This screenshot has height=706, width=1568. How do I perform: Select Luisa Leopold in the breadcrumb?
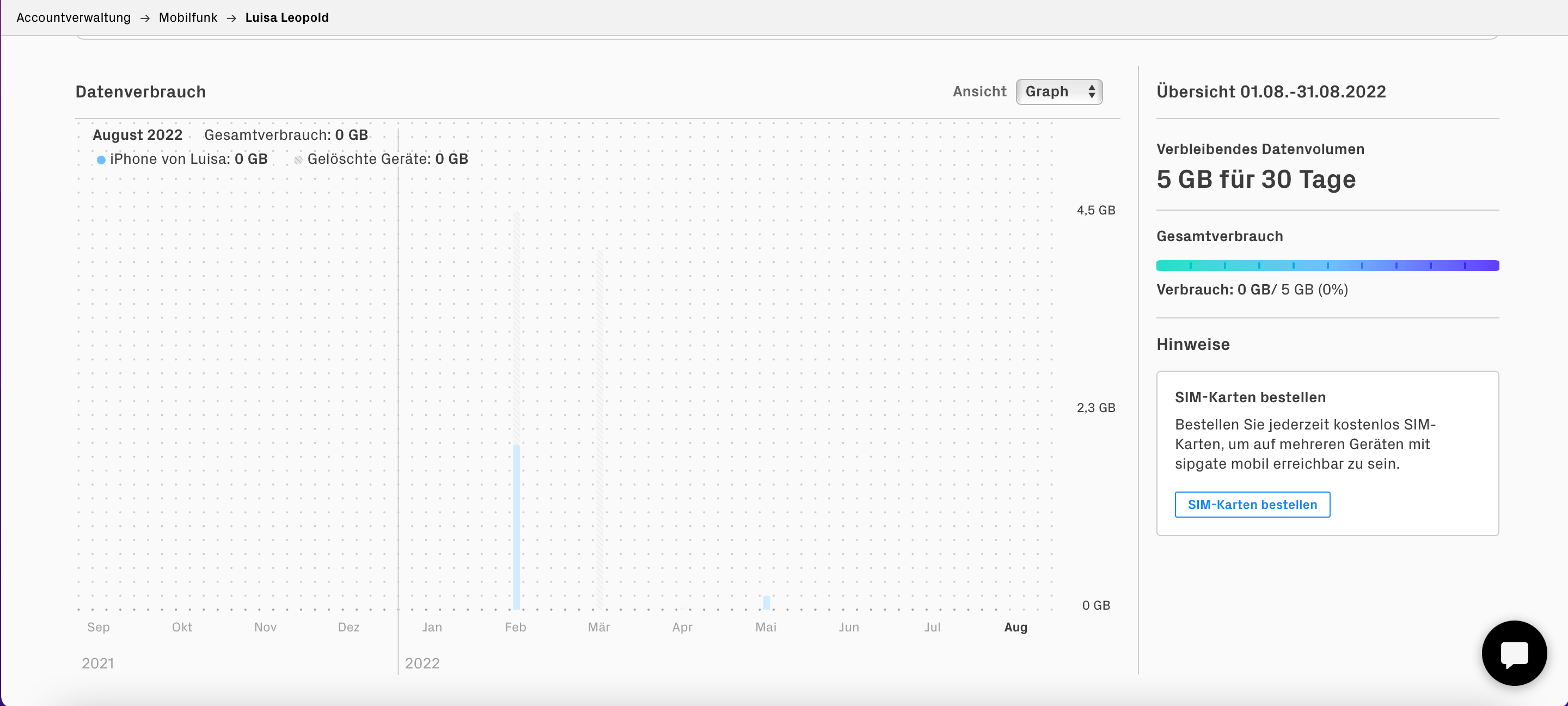click(287, 17)
